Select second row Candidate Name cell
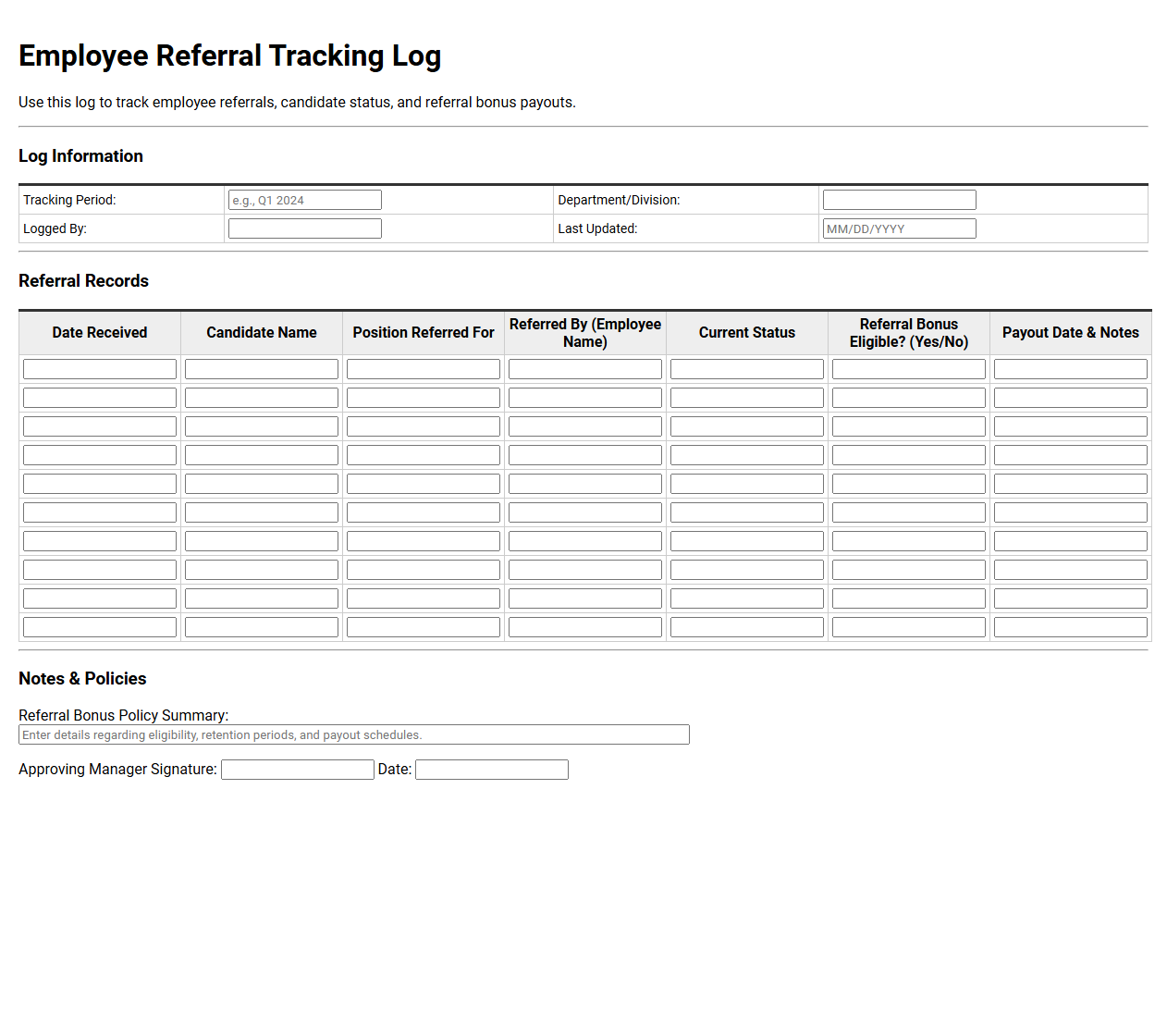Screen dimensions: 1167x1036 (262, 398)
